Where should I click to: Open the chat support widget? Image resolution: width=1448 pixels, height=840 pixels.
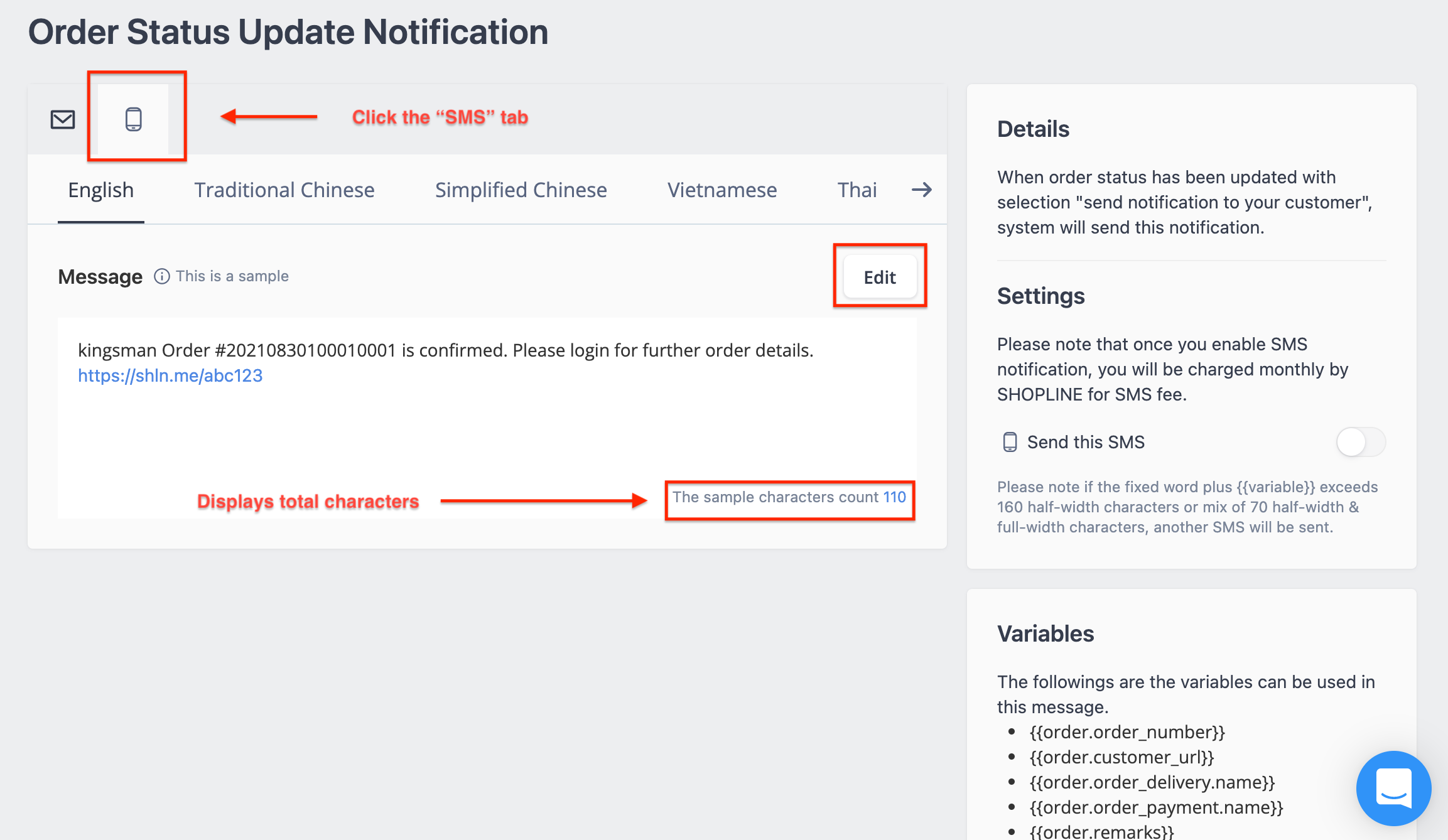point(1394,789)
